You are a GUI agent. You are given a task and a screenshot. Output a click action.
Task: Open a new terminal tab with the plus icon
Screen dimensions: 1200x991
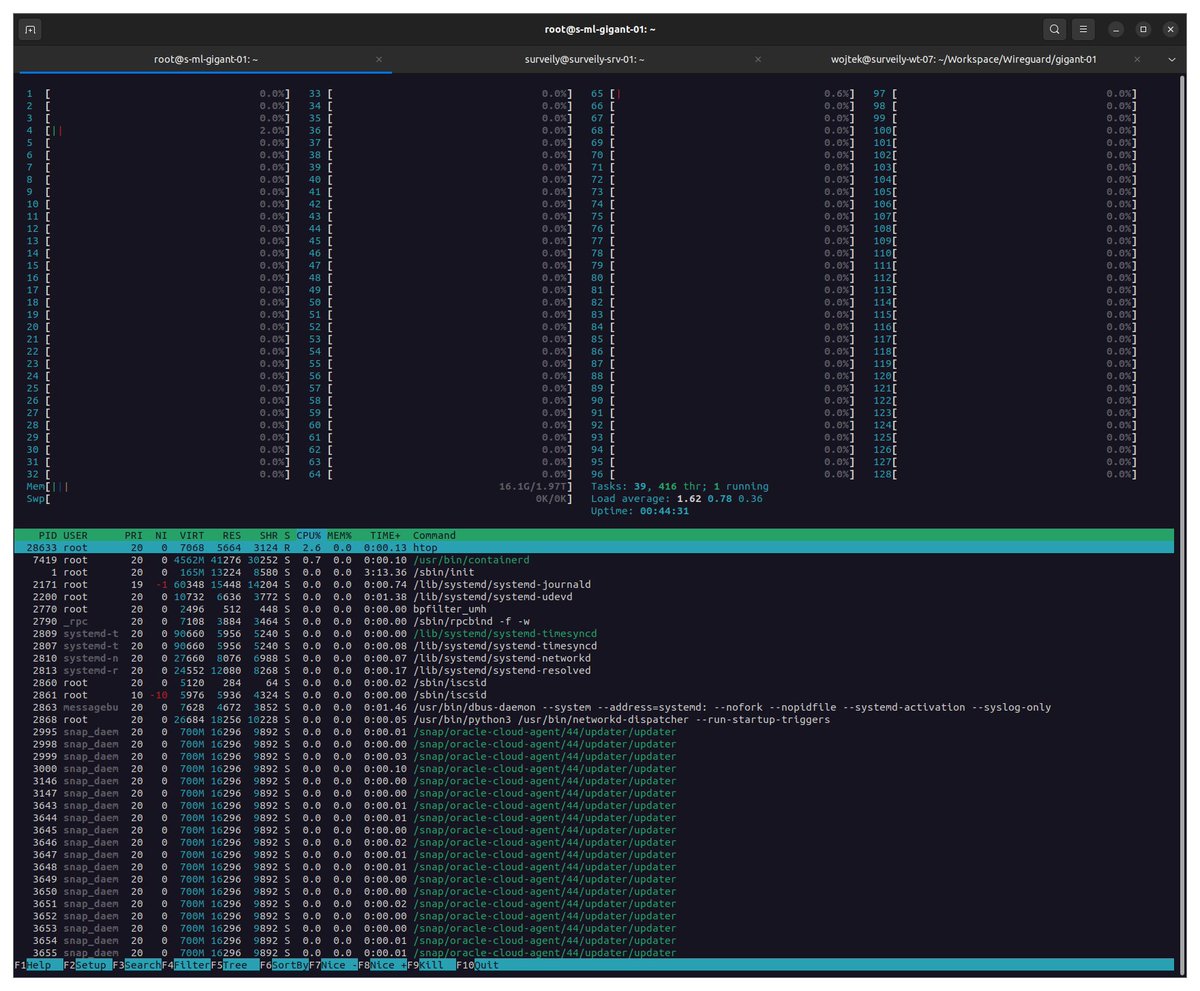(x=30, y=30)
